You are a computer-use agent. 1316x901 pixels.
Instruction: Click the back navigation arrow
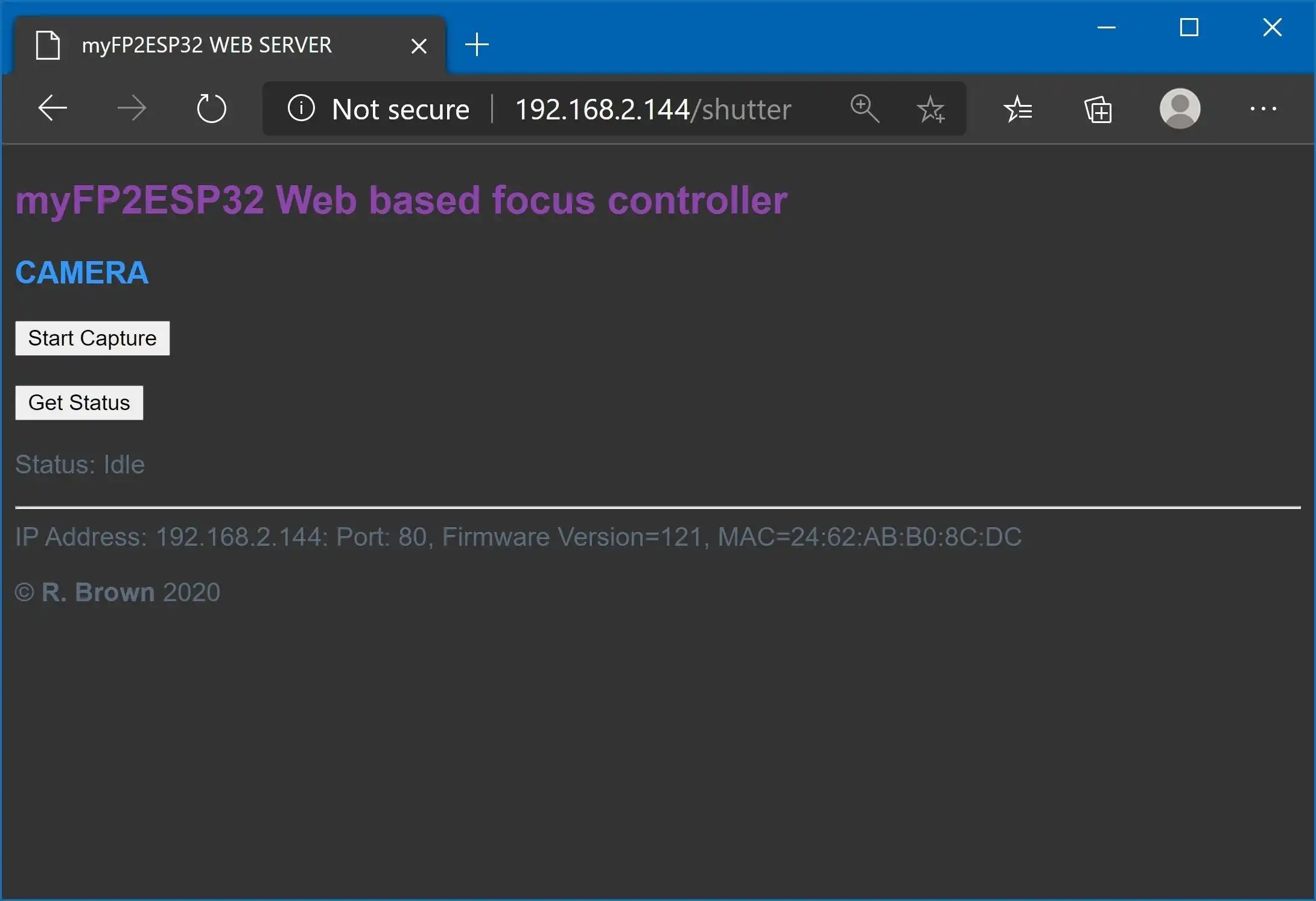click(x=53, y=108)
